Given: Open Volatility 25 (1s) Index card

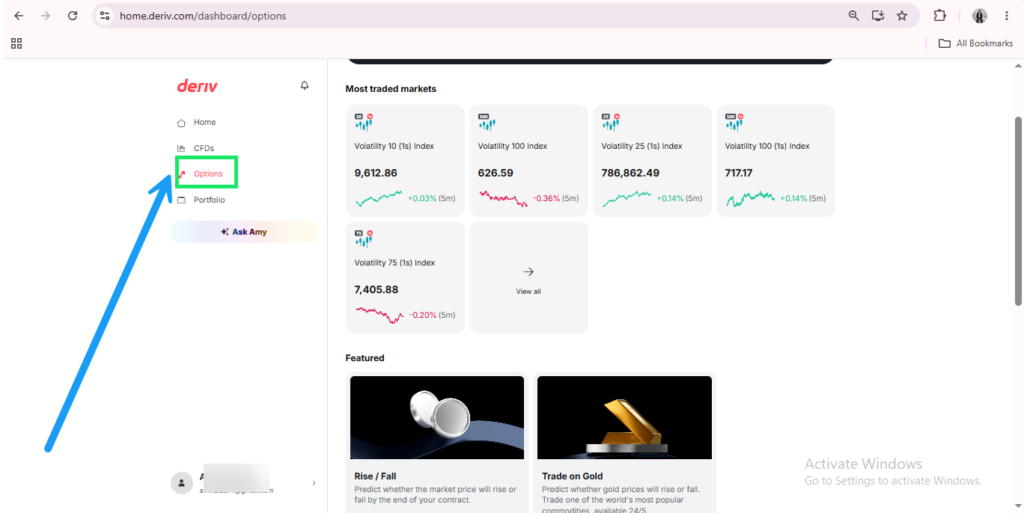Looking at the screenshot, I should (x=652, y=161).
